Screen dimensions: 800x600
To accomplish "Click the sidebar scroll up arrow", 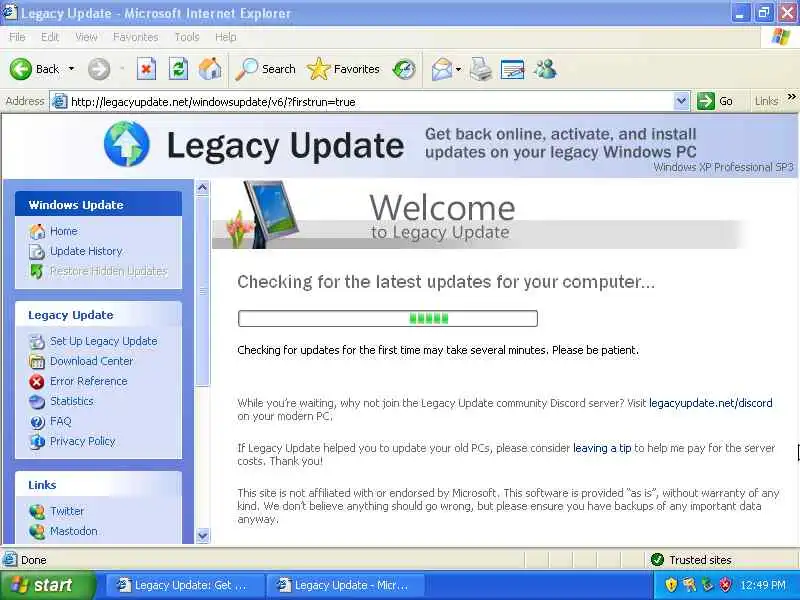I will (203, 188).
